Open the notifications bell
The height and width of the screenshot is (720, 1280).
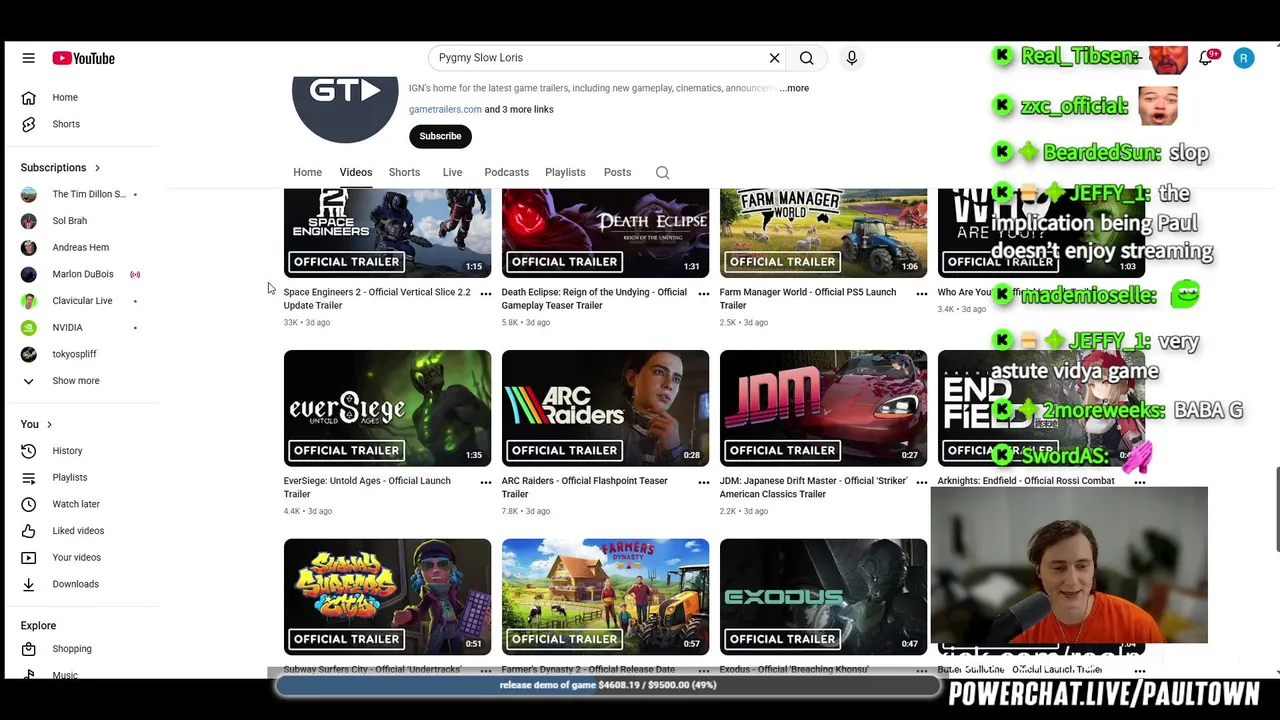[x=1206, y=58]
